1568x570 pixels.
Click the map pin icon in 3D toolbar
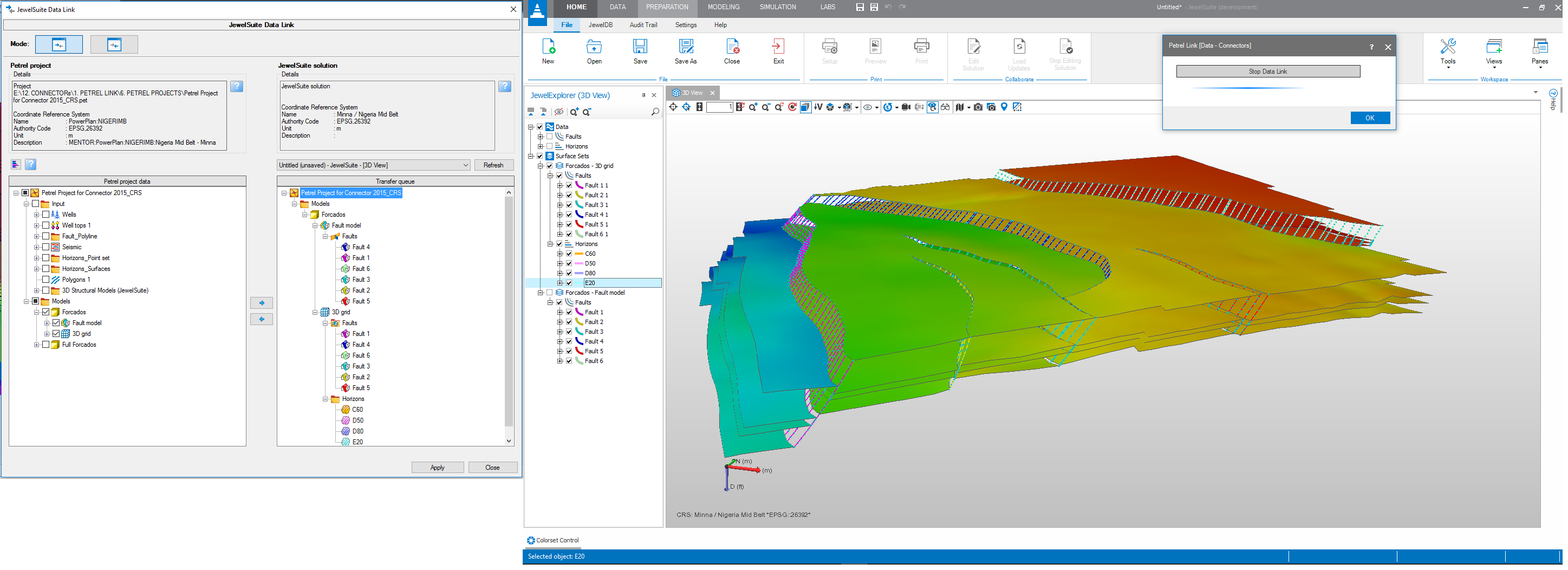click(1004, 107)
